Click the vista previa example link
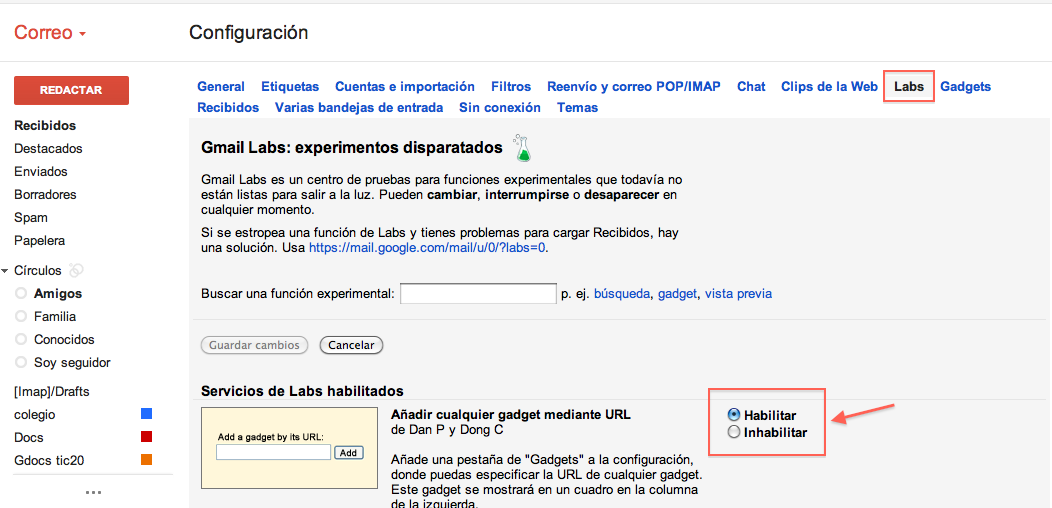 (738, 293)
